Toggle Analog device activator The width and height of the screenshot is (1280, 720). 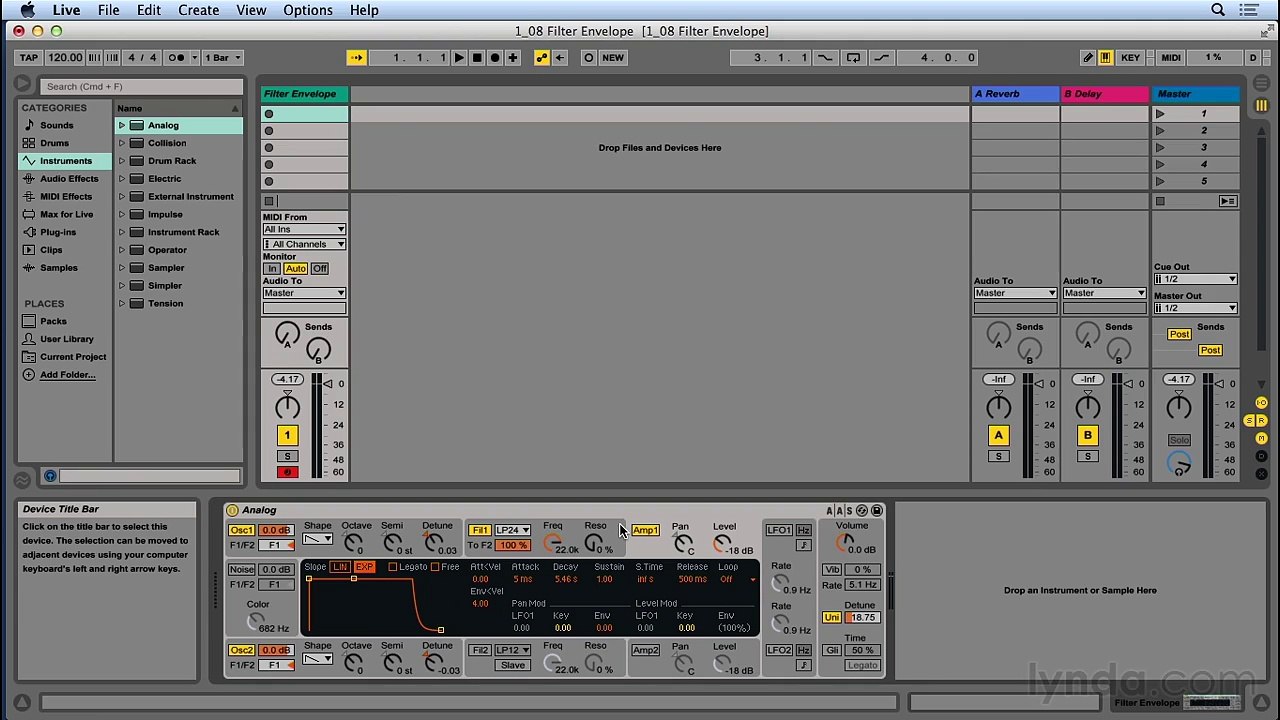click(x=233, y=510)
